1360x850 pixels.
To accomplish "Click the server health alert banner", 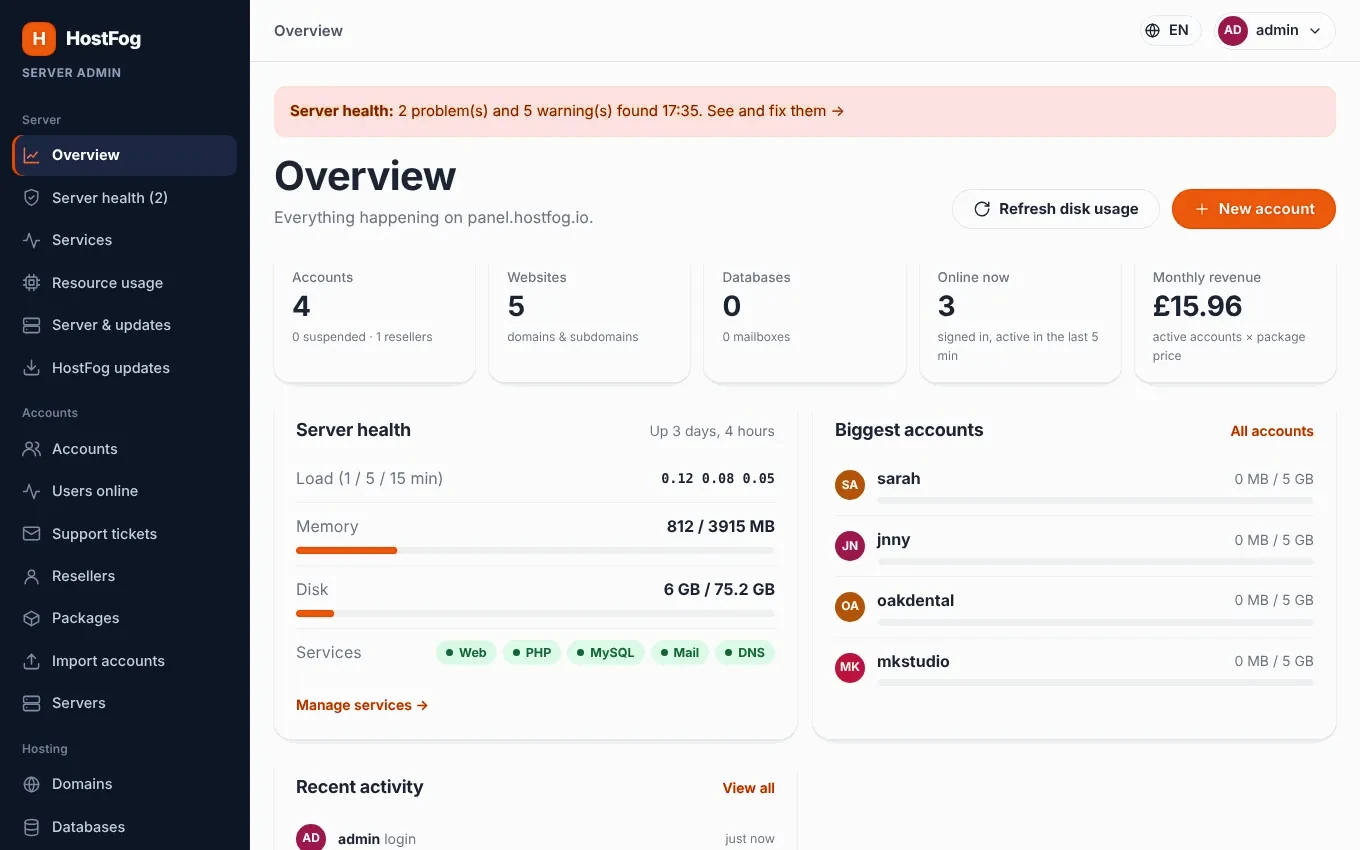I will [805, 111].
